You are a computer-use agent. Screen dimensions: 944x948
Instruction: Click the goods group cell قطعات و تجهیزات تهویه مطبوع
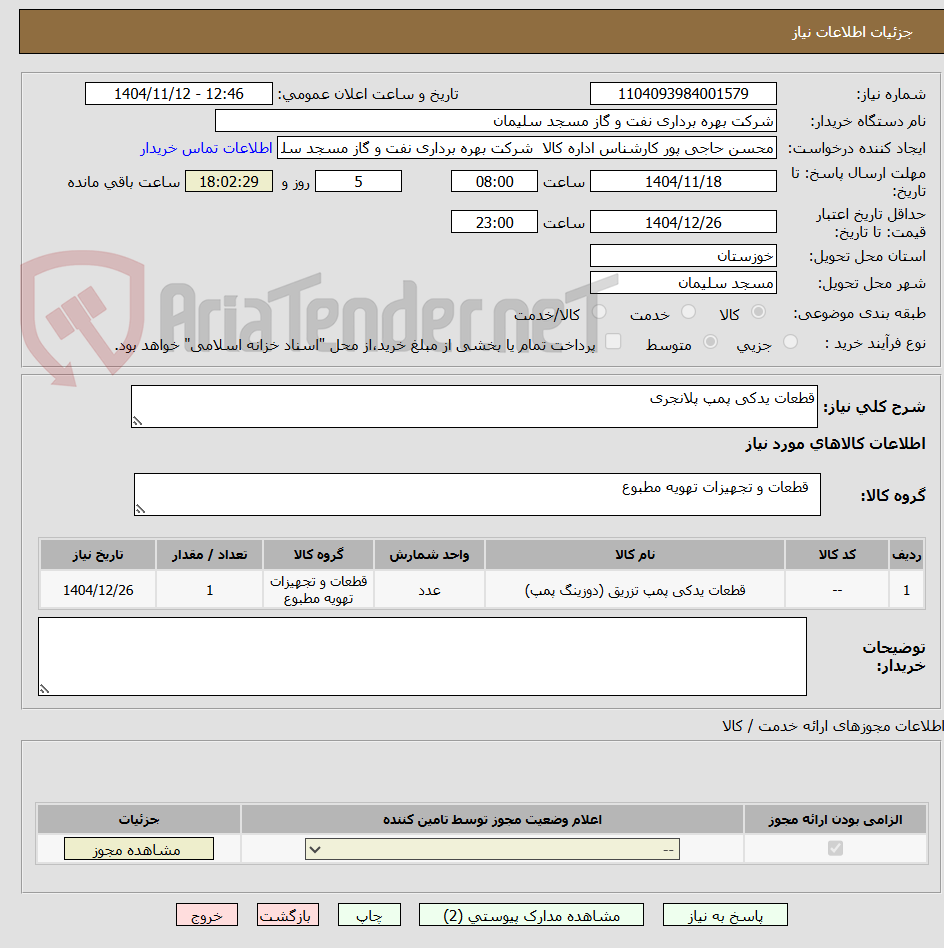(x=318, y=590)
